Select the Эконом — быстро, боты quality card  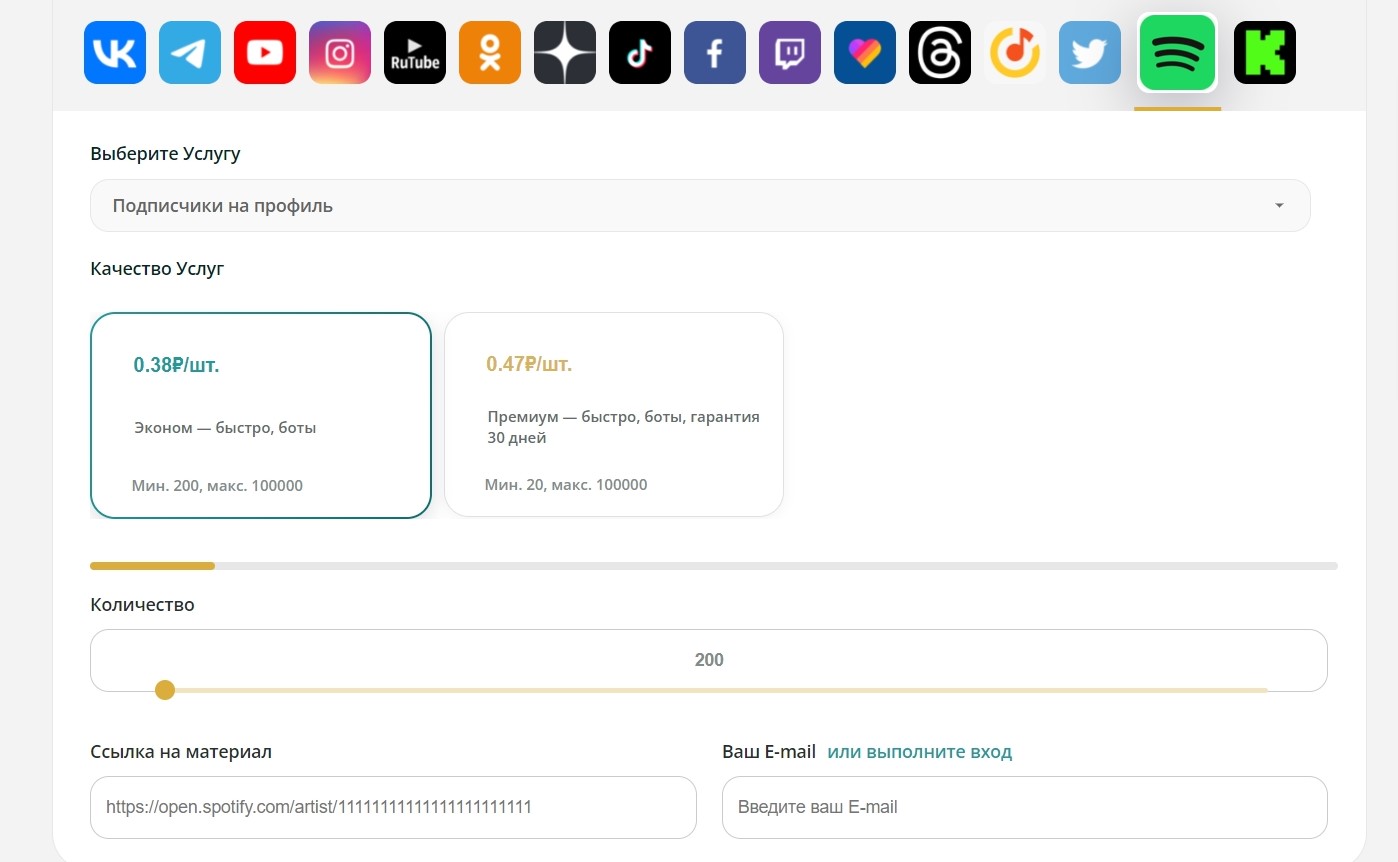coord(261,415)
